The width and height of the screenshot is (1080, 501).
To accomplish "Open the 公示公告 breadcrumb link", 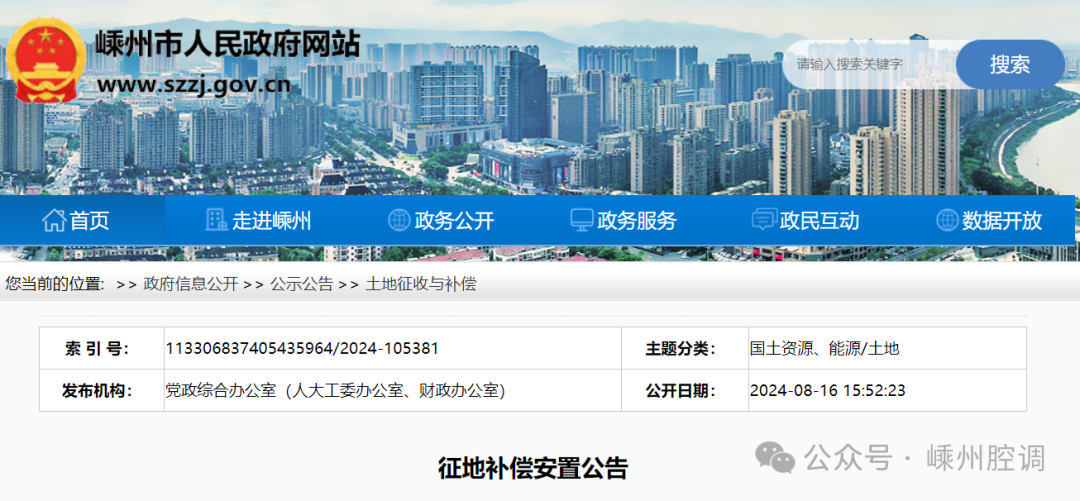I will (x=301, y=284).
